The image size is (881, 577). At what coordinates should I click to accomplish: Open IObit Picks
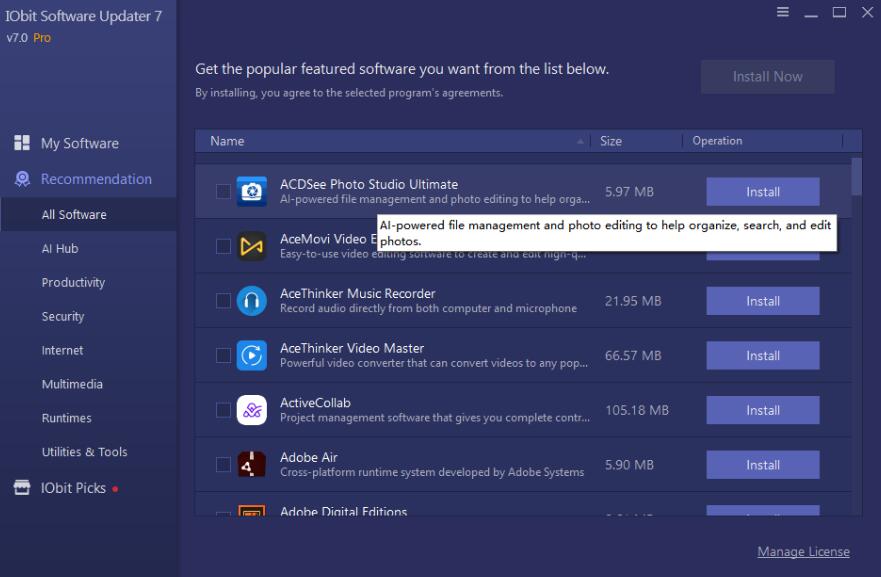(x=73, y=488)
